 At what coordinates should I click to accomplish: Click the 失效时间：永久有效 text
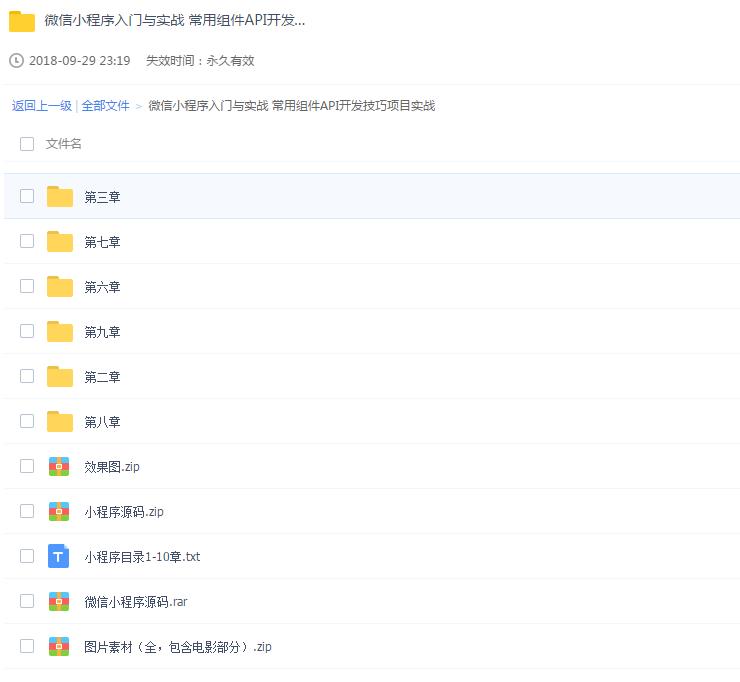[x=200, y=61]
